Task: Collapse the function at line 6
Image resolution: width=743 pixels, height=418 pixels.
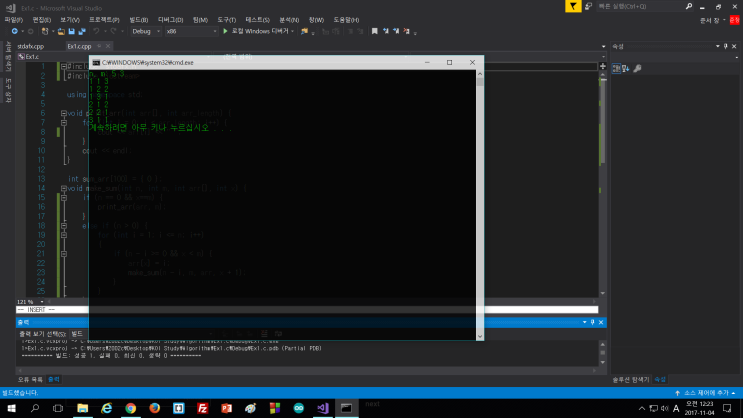Action: tap(63, 113)
